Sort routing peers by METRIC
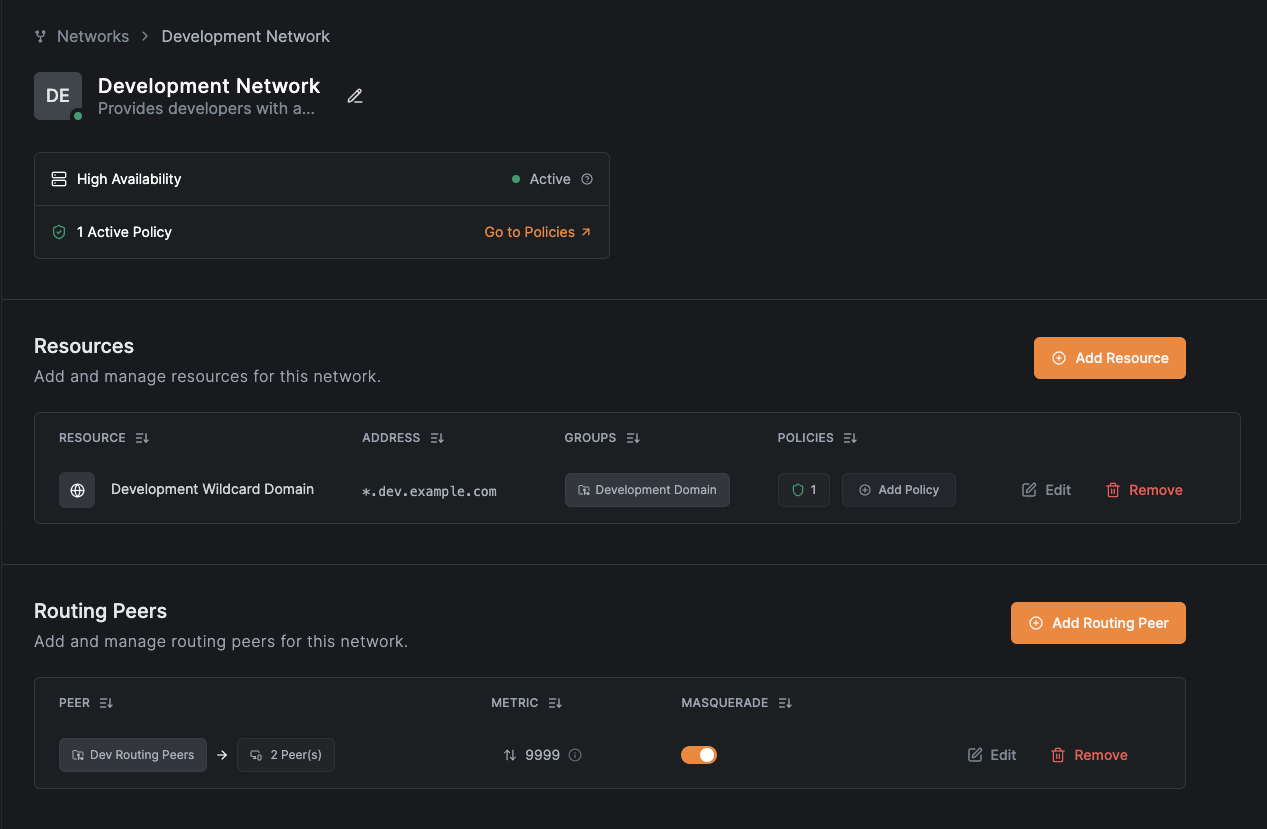 555,702
